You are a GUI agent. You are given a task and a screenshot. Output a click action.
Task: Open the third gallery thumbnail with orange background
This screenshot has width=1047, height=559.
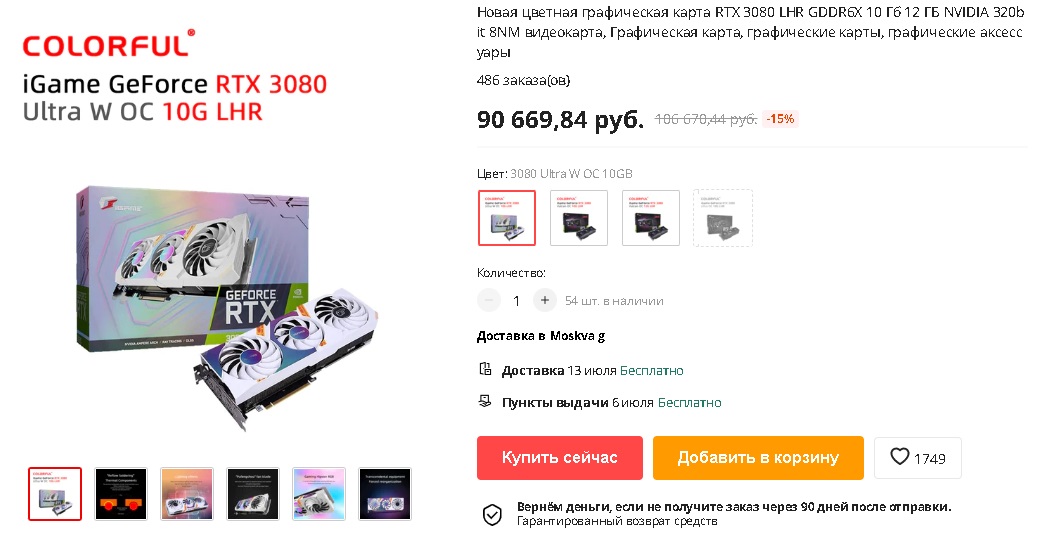pos(187,494)
